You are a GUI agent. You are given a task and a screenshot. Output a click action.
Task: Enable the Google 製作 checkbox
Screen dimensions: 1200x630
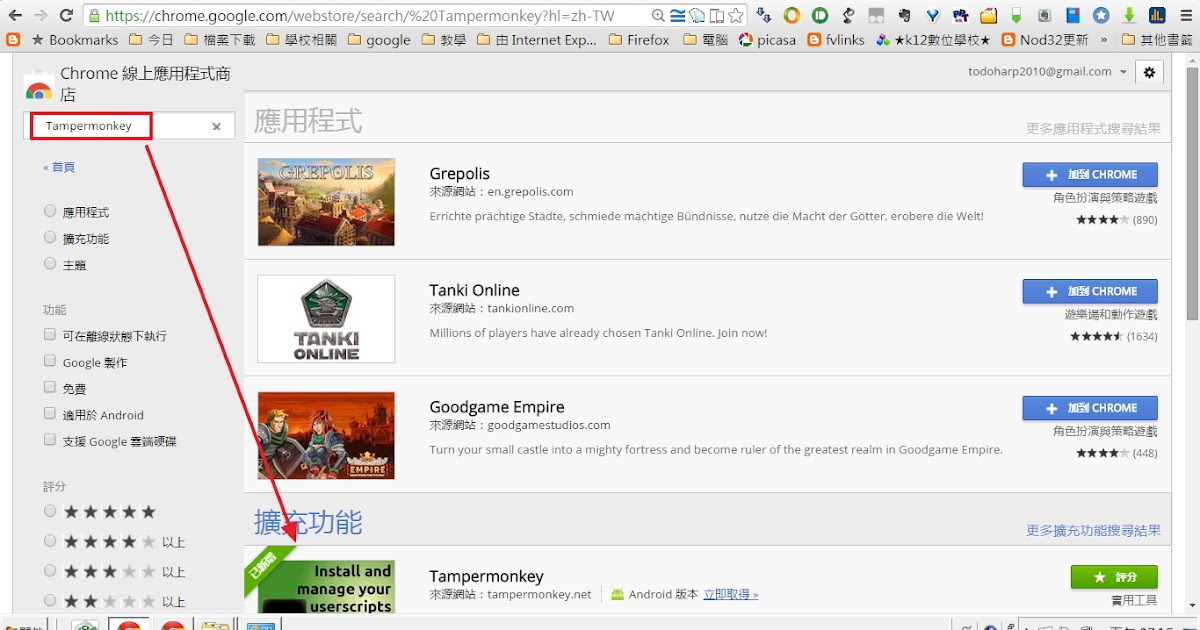tap(50, 361)
